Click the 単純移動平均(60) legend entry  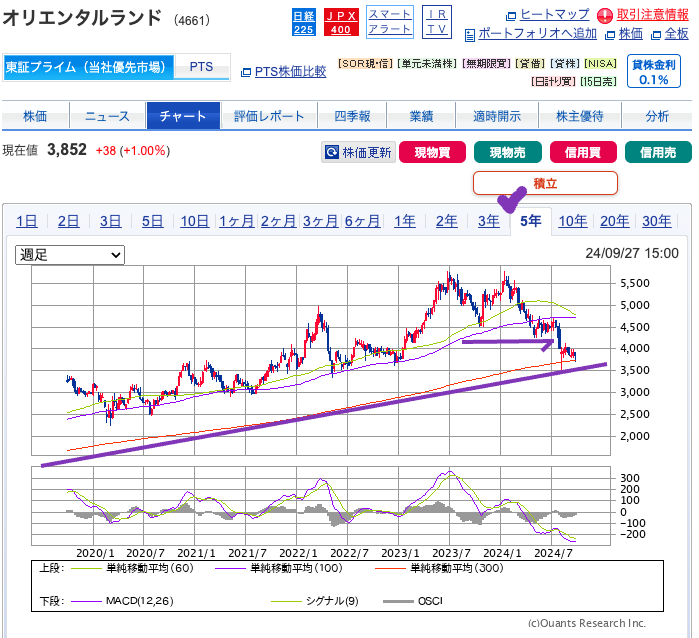pyautogui.click(x=132, y=568)
